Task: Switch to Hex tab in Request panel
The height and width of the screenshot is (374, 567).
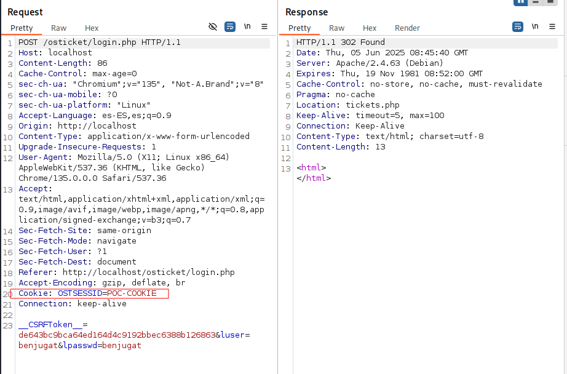Action: pos(91,28)
